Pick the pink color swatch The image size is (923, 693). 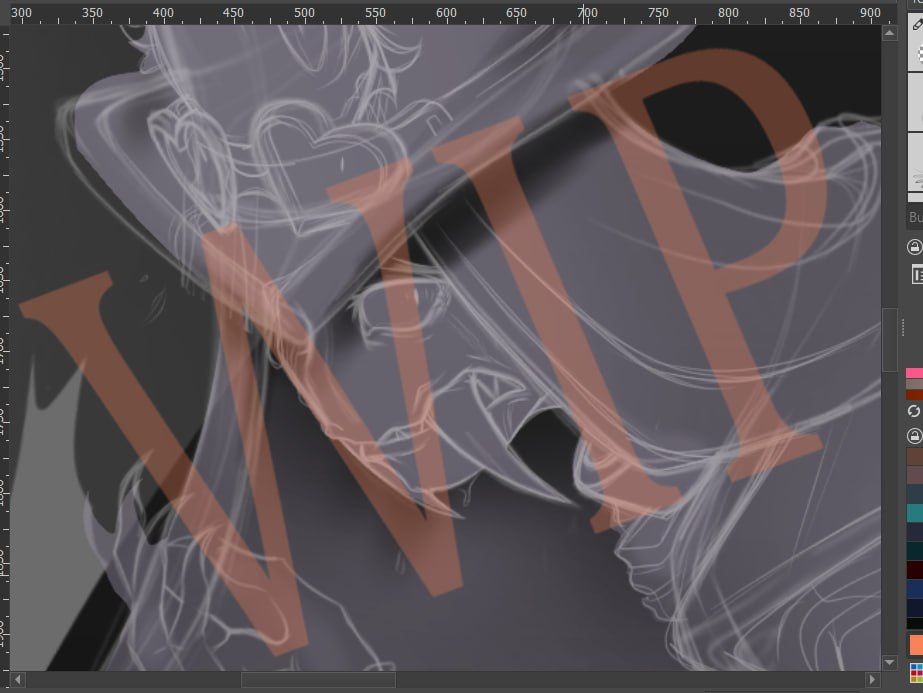[914, 373]
